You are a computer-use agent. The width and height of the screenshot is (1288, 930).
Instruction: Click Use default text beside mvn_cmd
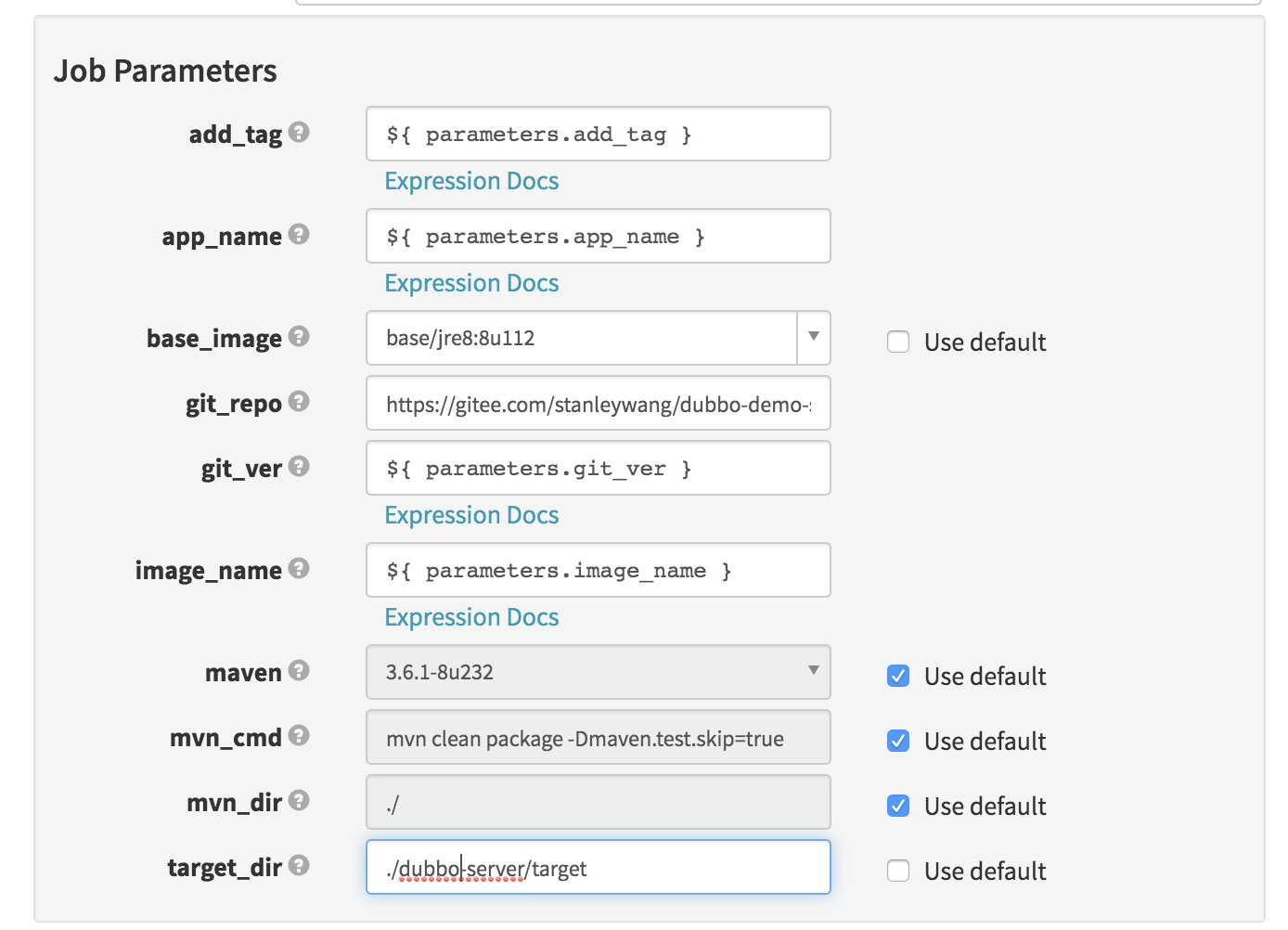coord(985,742)
